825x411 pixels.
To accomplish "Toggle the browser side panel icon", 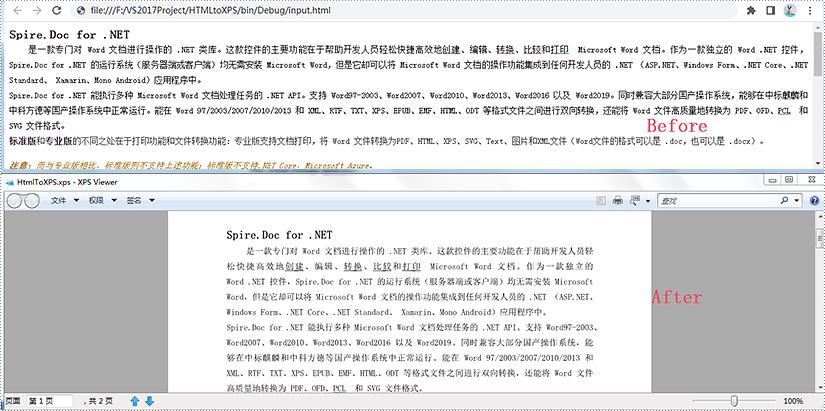I will click(x=770, y=10).
